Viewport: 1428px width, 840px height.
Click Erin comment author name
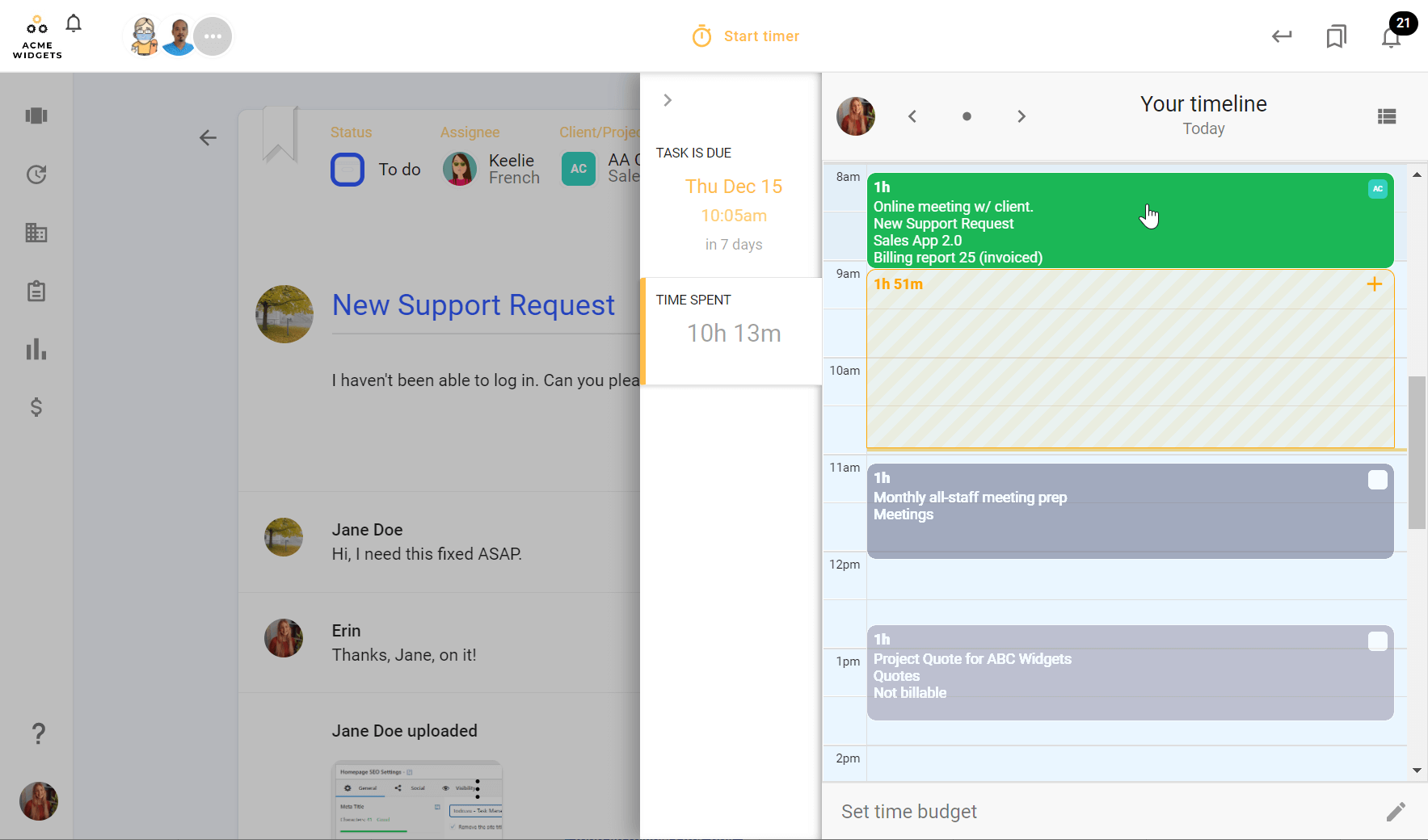[346, 631]
